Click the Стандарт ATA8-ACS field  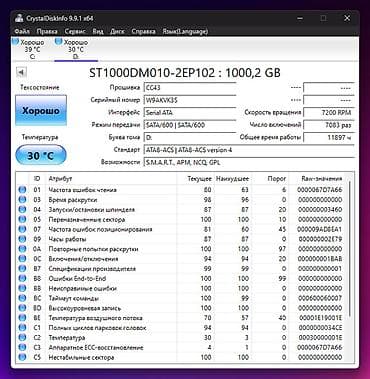click(249, 150)
